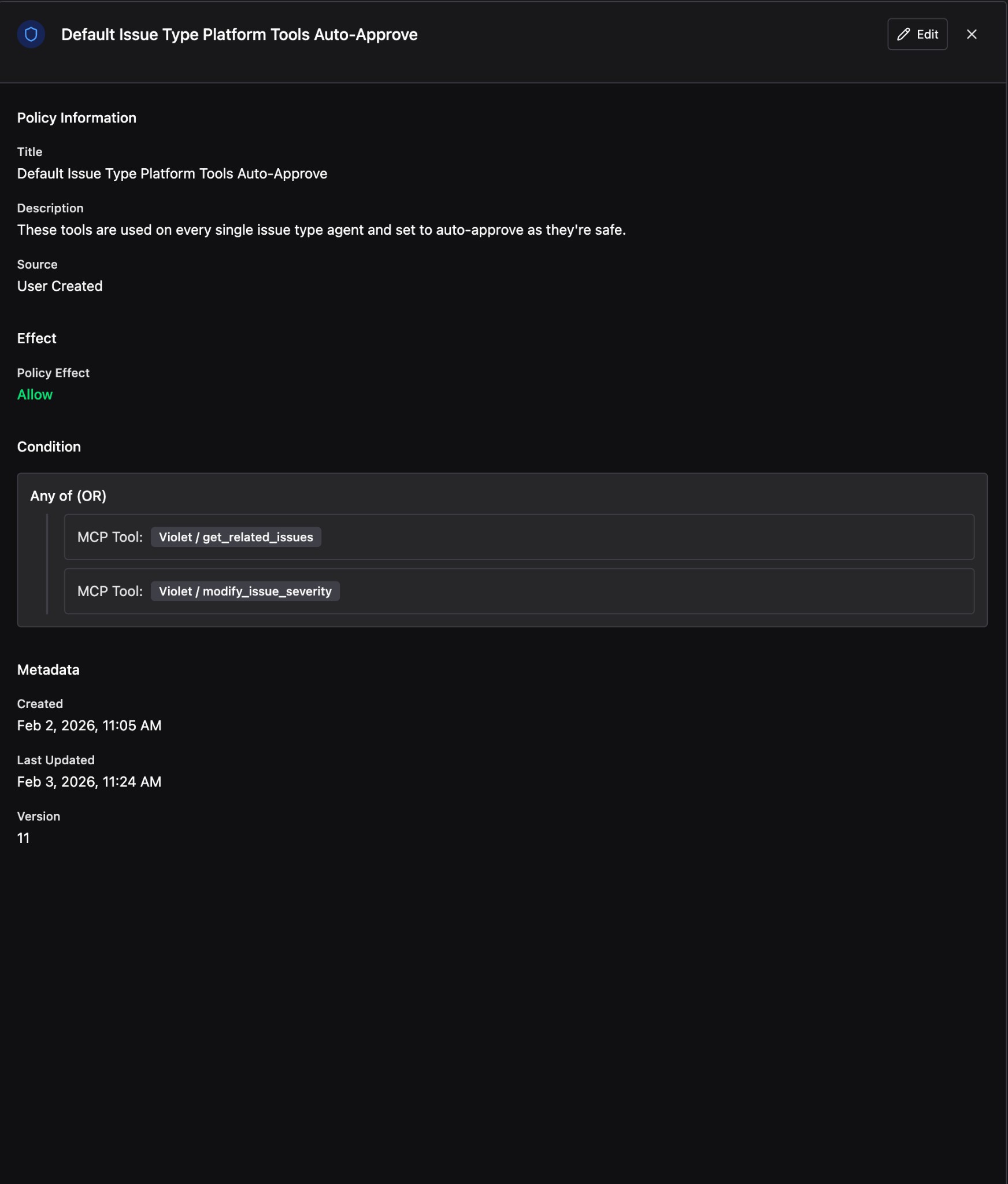Click the policy description text
Viewport: 1008px width, 1184px height.
coord(321,230)
